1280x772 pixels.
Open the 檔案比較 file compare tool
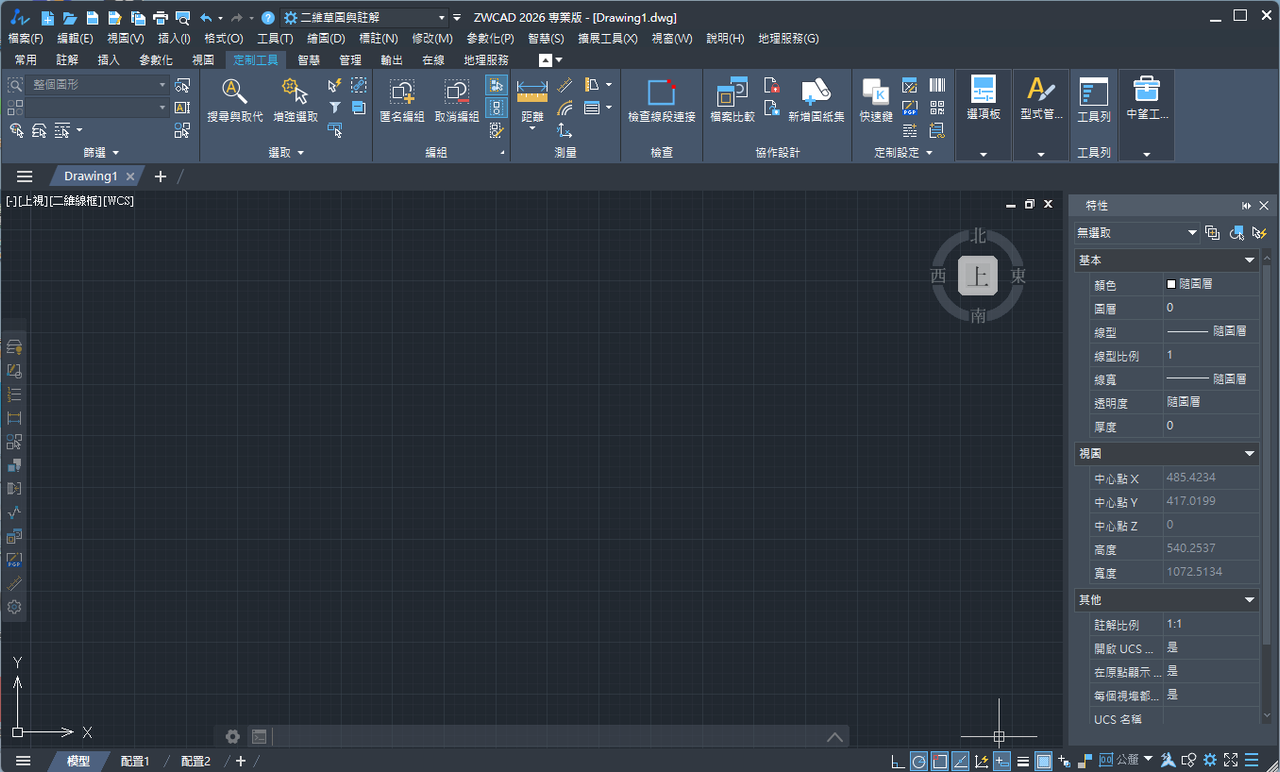tap(733, 100)
